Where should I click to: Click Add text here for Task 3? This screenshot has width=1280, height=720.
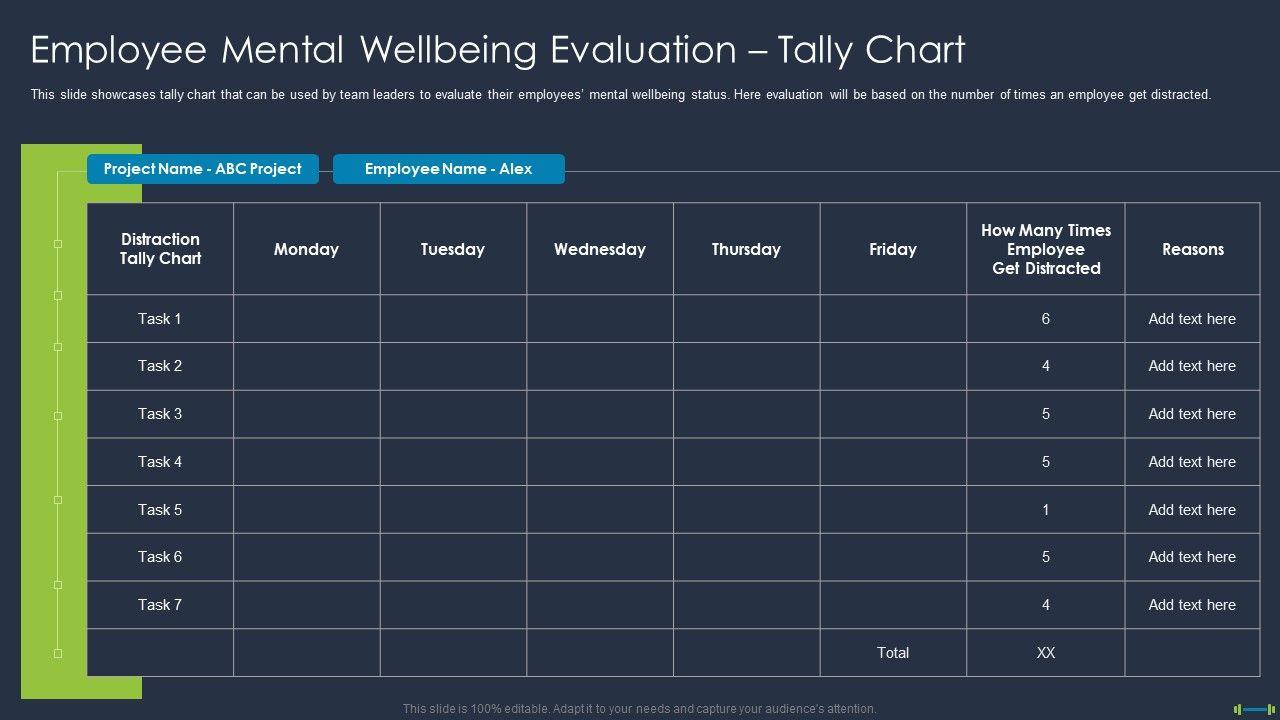pos(1192,414)
